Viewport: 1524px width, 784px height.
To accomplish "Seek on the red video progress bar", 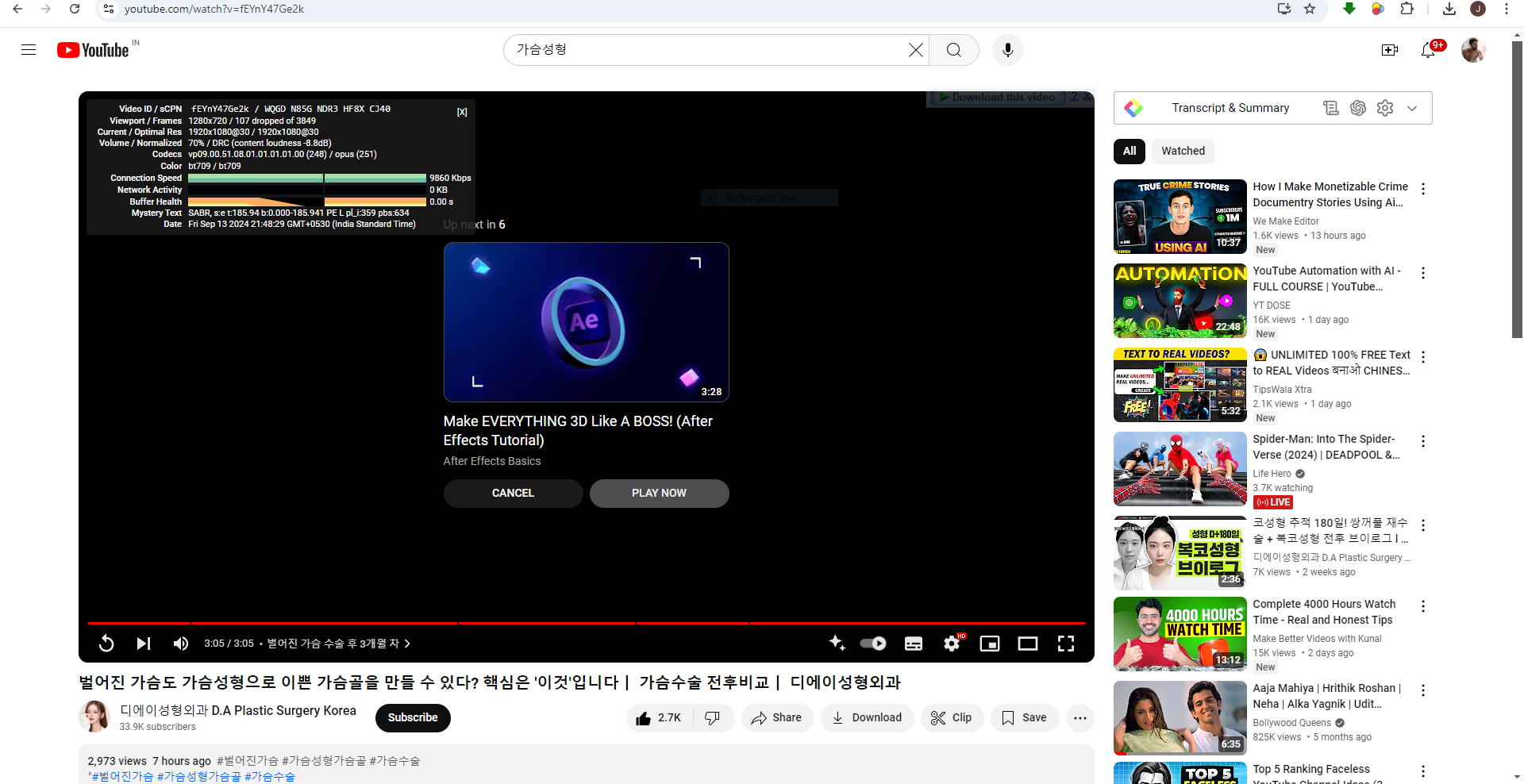I will [x=586, y=623].
